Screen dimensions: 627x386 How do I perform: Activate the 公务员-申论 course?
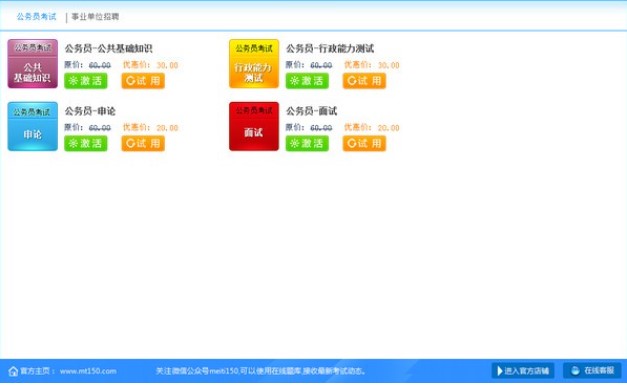click(86, 144)
